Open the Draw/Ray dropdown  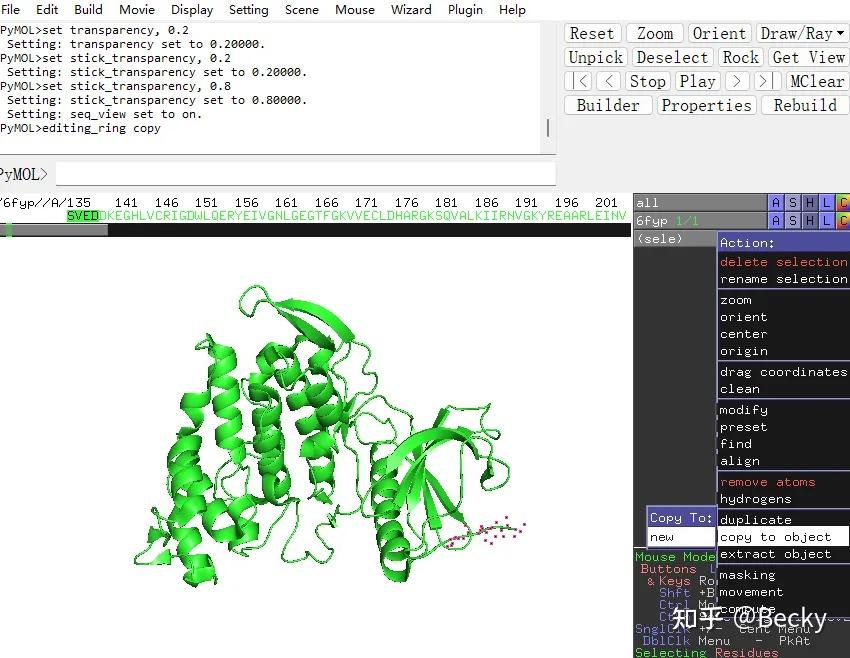(801, 34)
